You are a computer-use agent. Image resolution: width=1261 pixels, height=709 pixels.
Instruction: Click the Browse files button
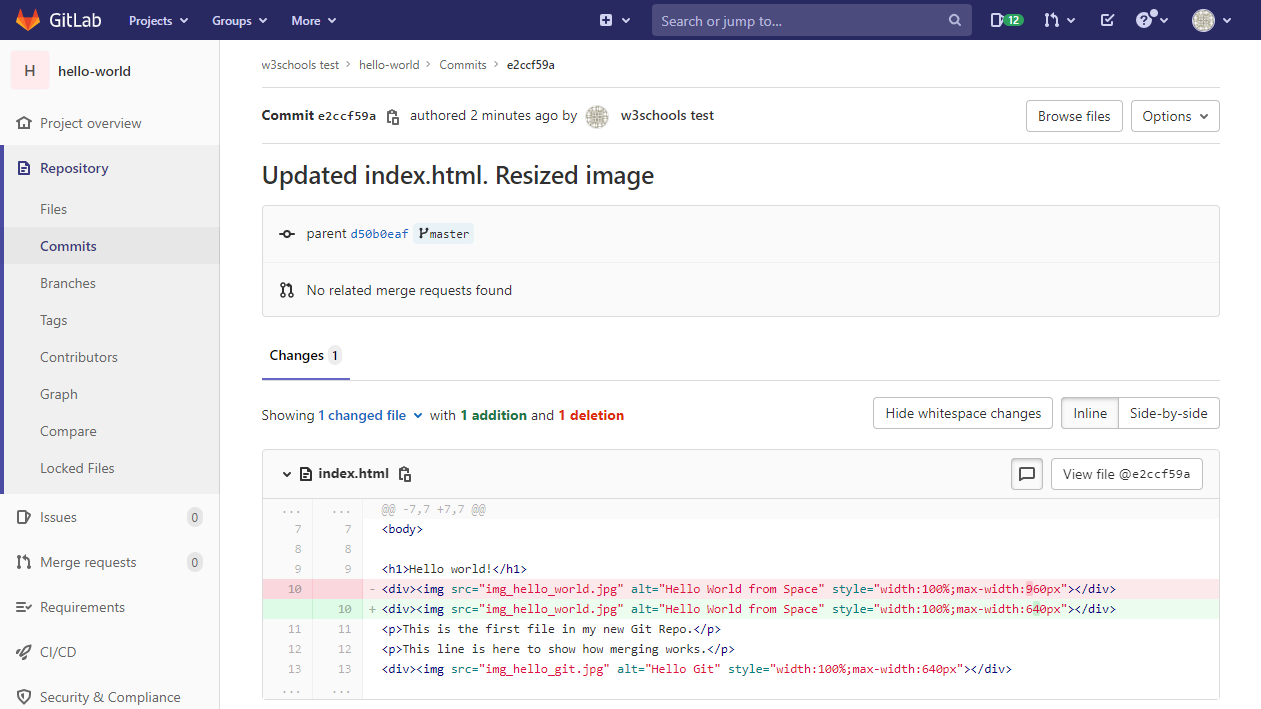point(1074,116)
